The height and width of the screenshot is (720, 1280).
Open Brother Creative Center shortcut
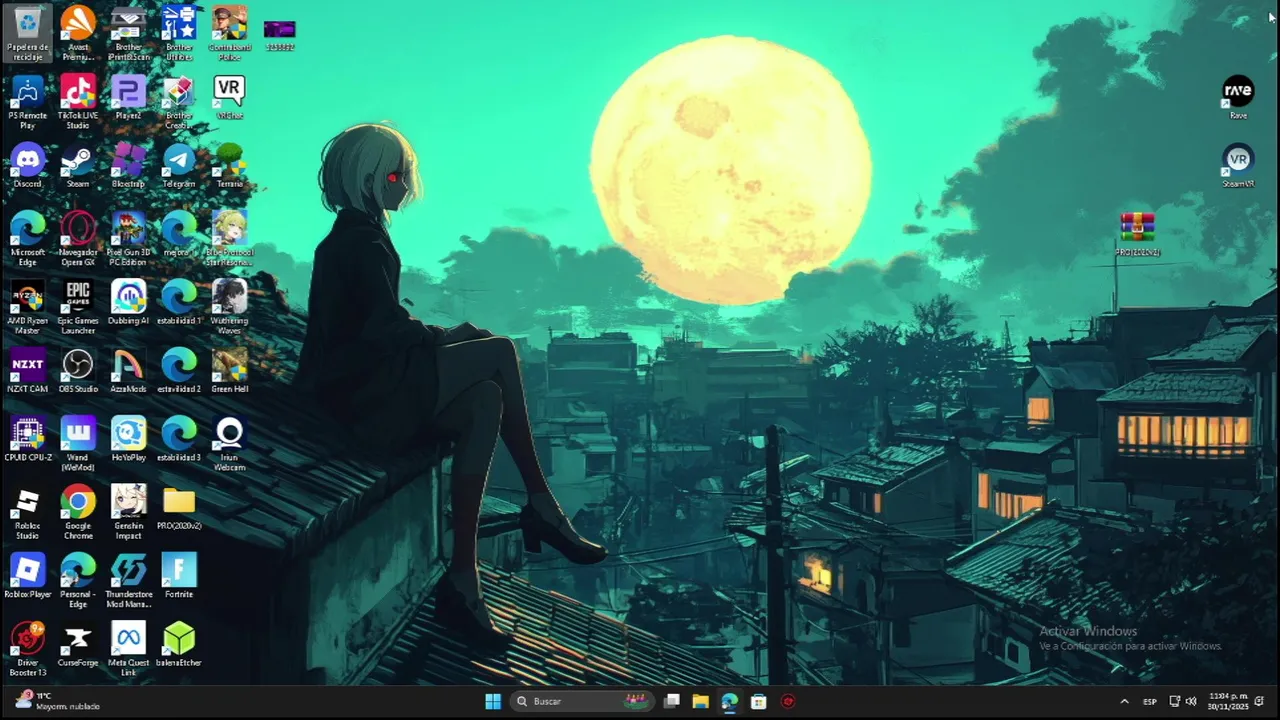(x=179, y=101)
